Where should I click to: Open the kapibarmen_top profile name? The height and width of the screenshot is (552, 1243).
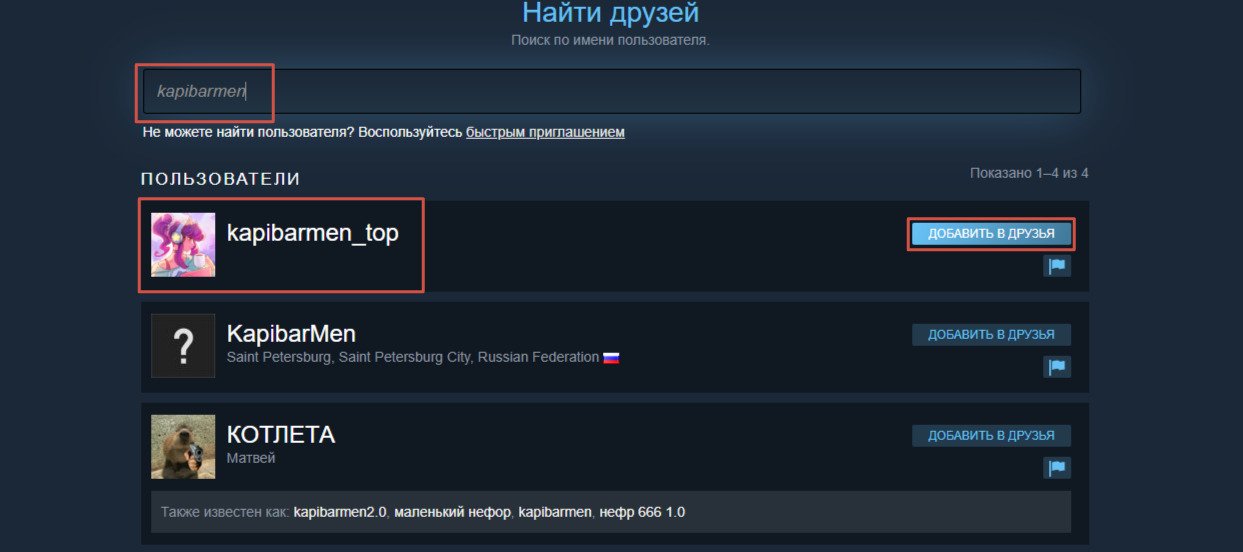pyautogui.click(x=312, y=233)
